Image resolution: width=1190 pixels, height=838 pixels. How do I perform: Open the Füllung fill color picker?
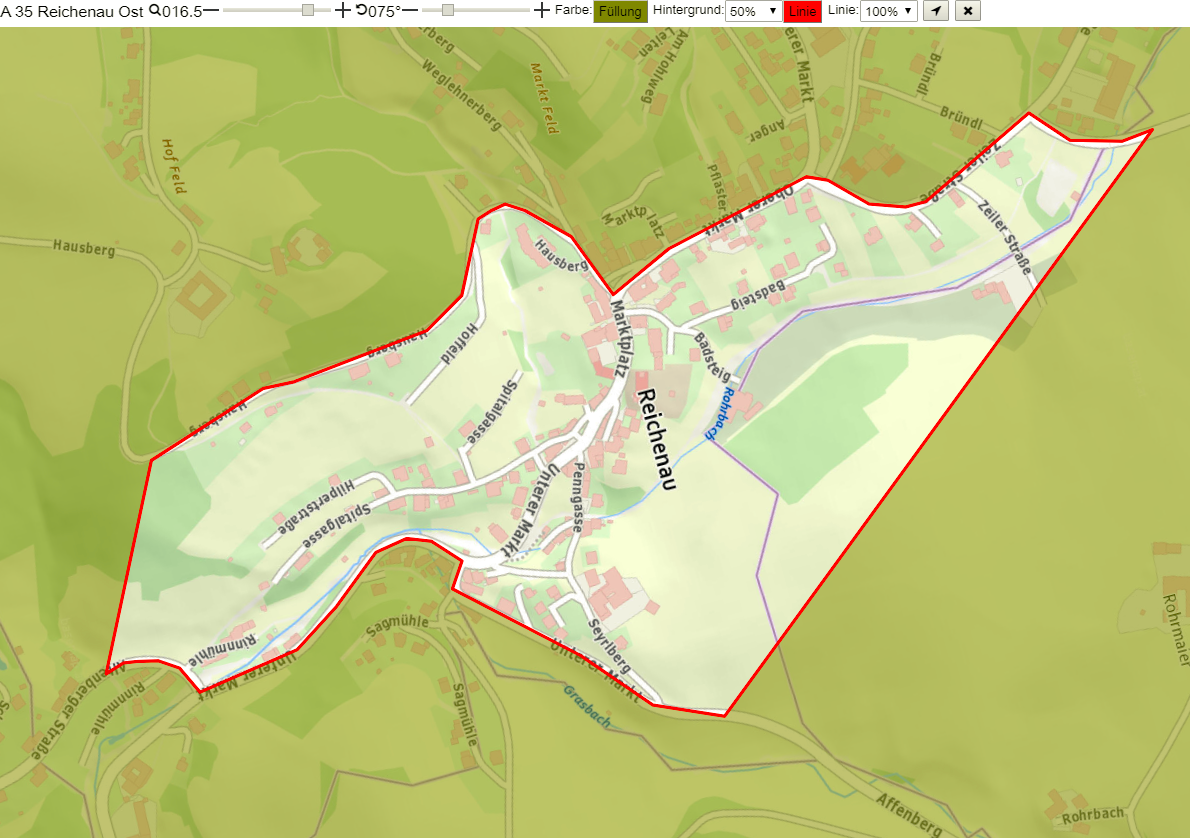click(x=620, y=11)
